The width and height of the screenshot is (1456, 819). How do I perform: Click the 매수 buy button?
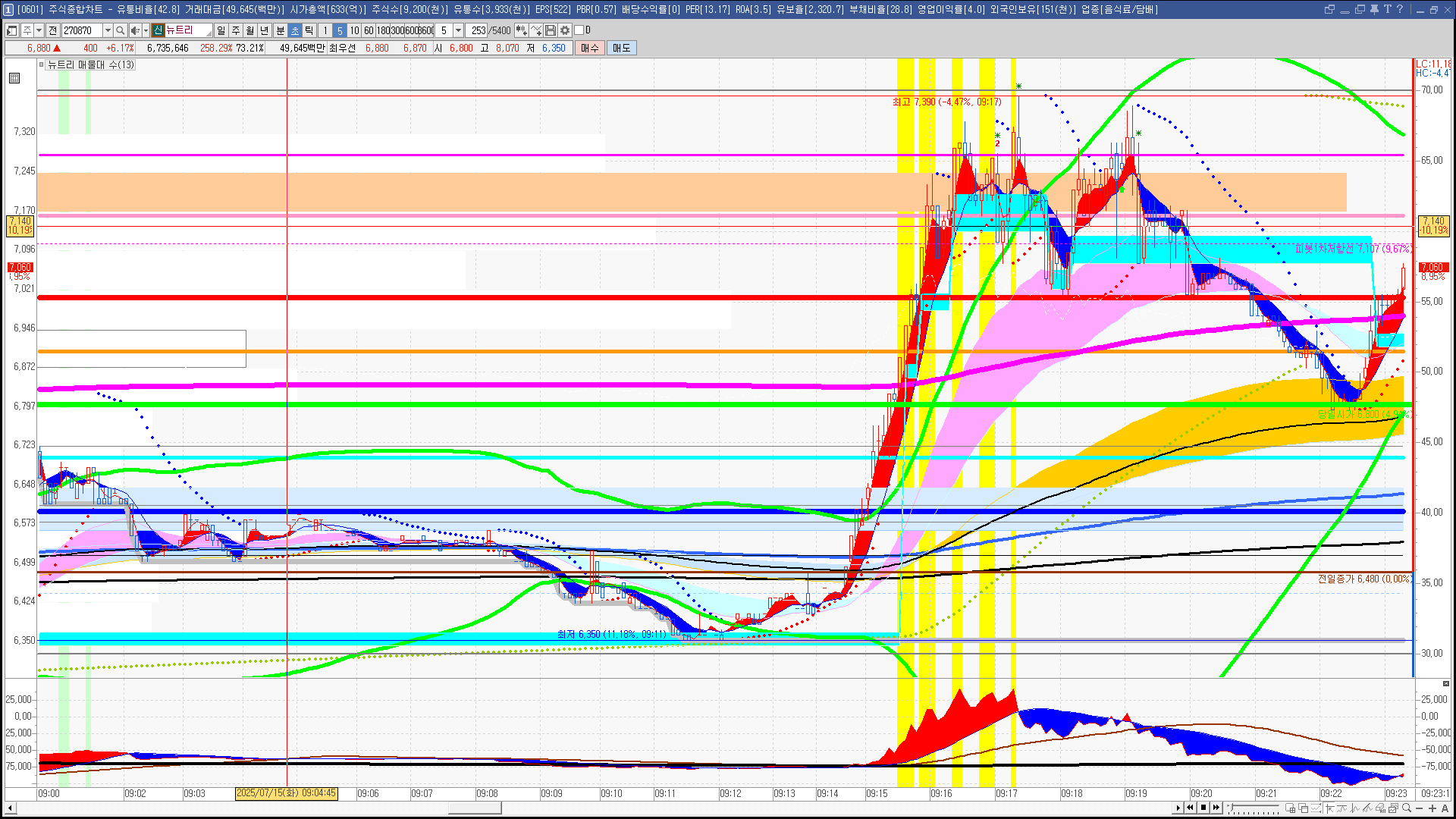coord(590,48)
